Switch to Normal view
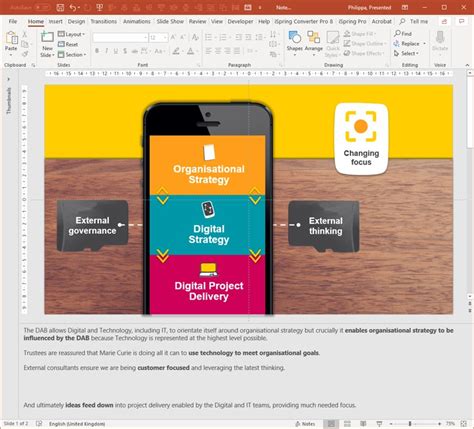Screen dimensions: 474x429 (x=331, y=424)
